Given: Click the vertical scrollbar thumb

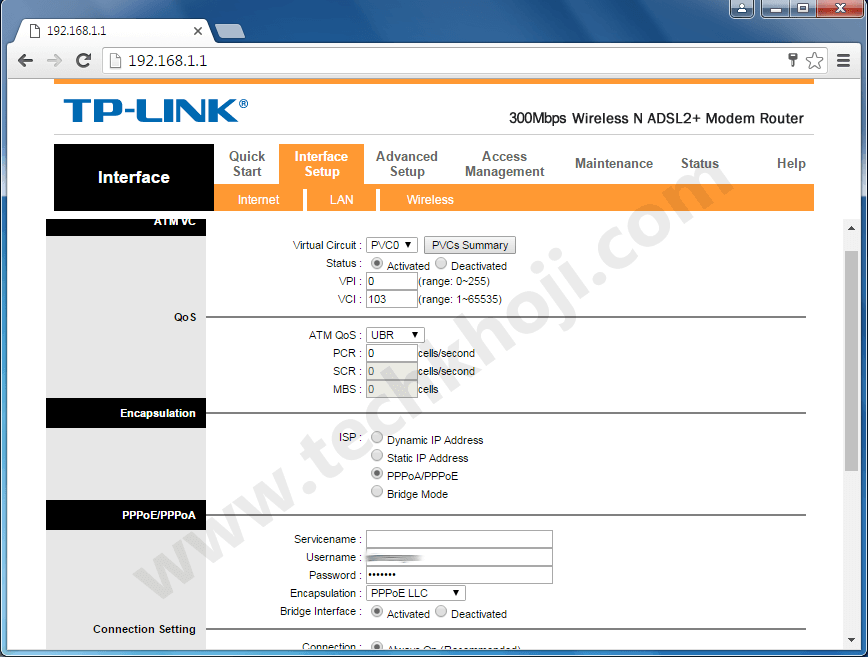Looking at the screenshot, I should point(851,361).
